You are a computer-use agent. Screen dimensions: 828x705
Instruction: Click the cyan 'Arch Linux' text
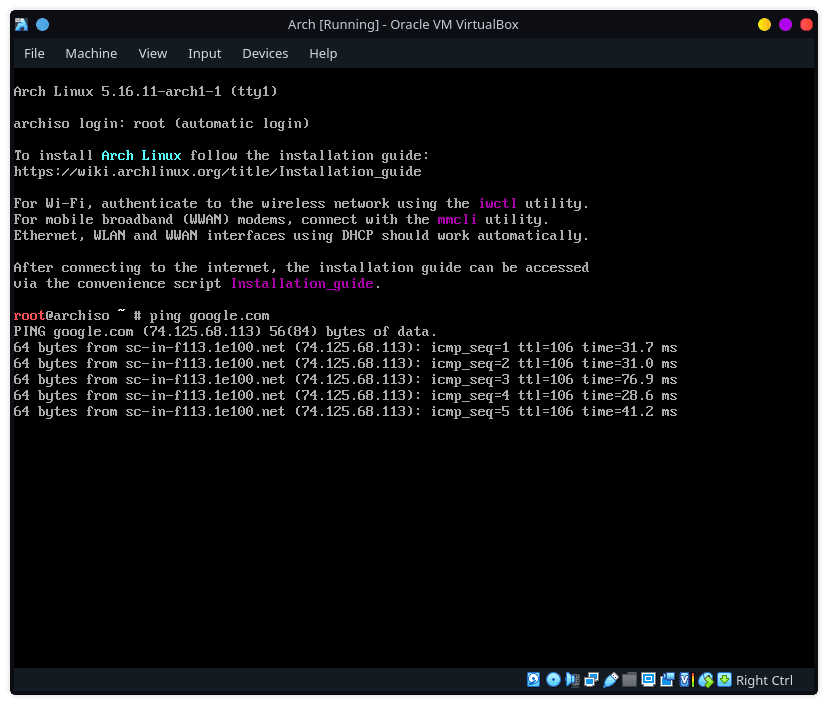point(141,155)
